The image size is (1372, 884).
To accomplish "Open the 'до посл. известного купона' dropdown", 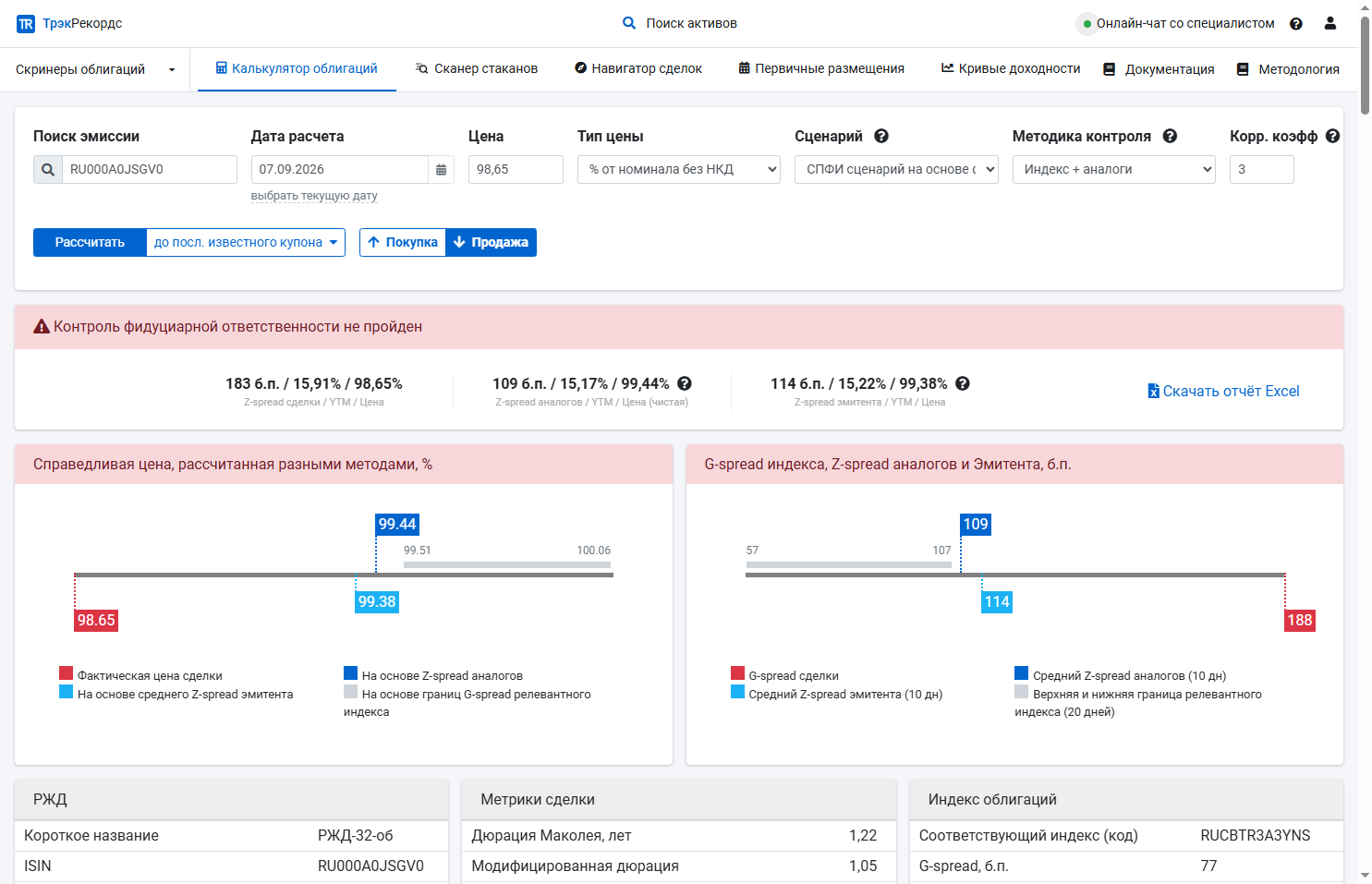I will click(x=246, y=242).
